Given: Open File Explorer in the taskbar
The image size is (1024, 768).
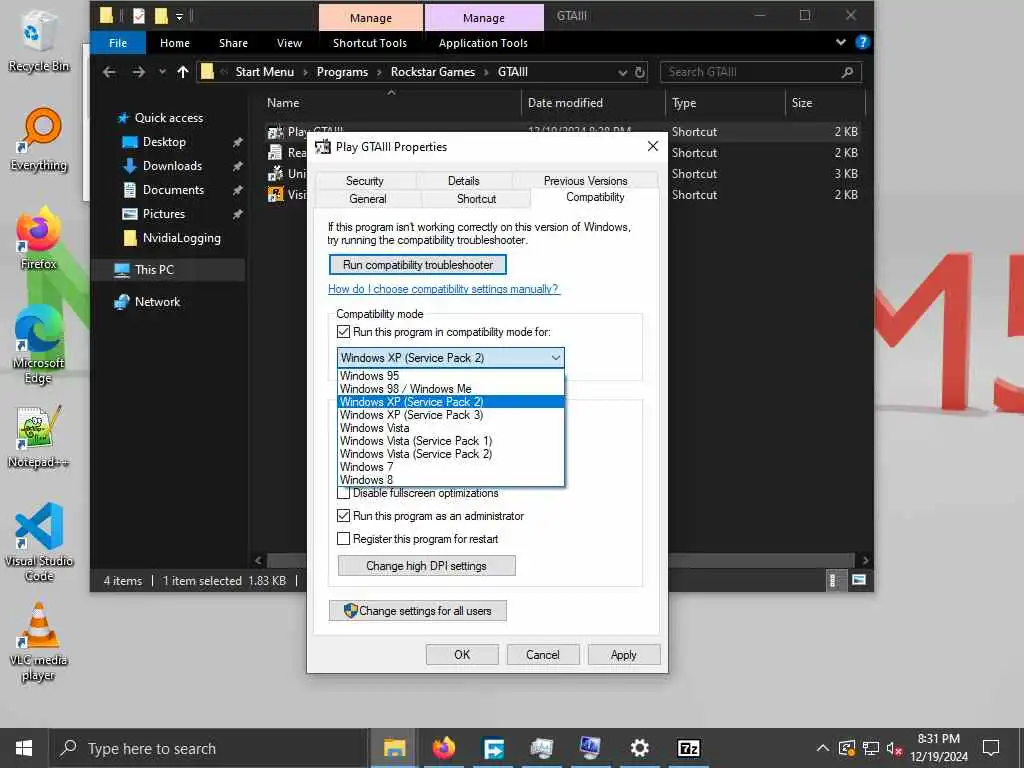Looking at the screenshot, I should (394, 748).
